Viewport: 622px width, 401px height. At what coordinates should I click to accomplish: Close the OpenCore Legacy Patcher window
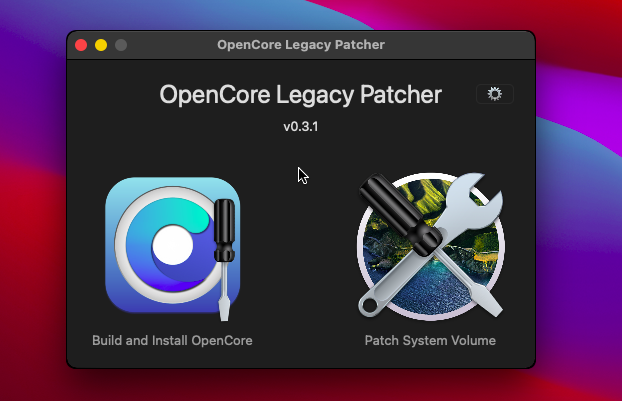click(x=81, y=45)
